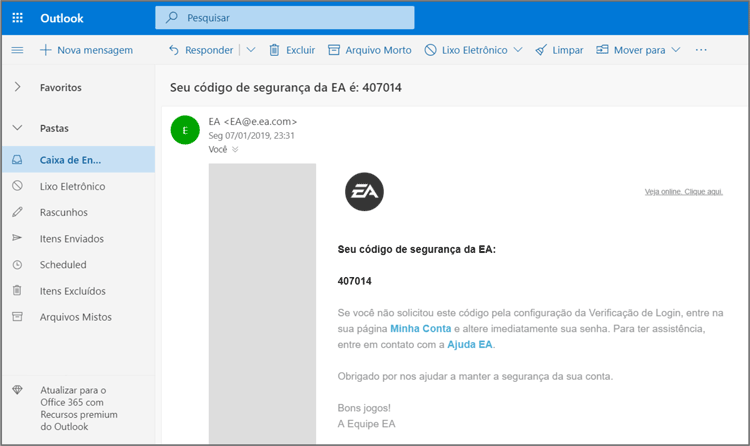Click the archive icon for Arquivos Mistos
This screenshot has width=750, height=446.
(x=17, y=316)
